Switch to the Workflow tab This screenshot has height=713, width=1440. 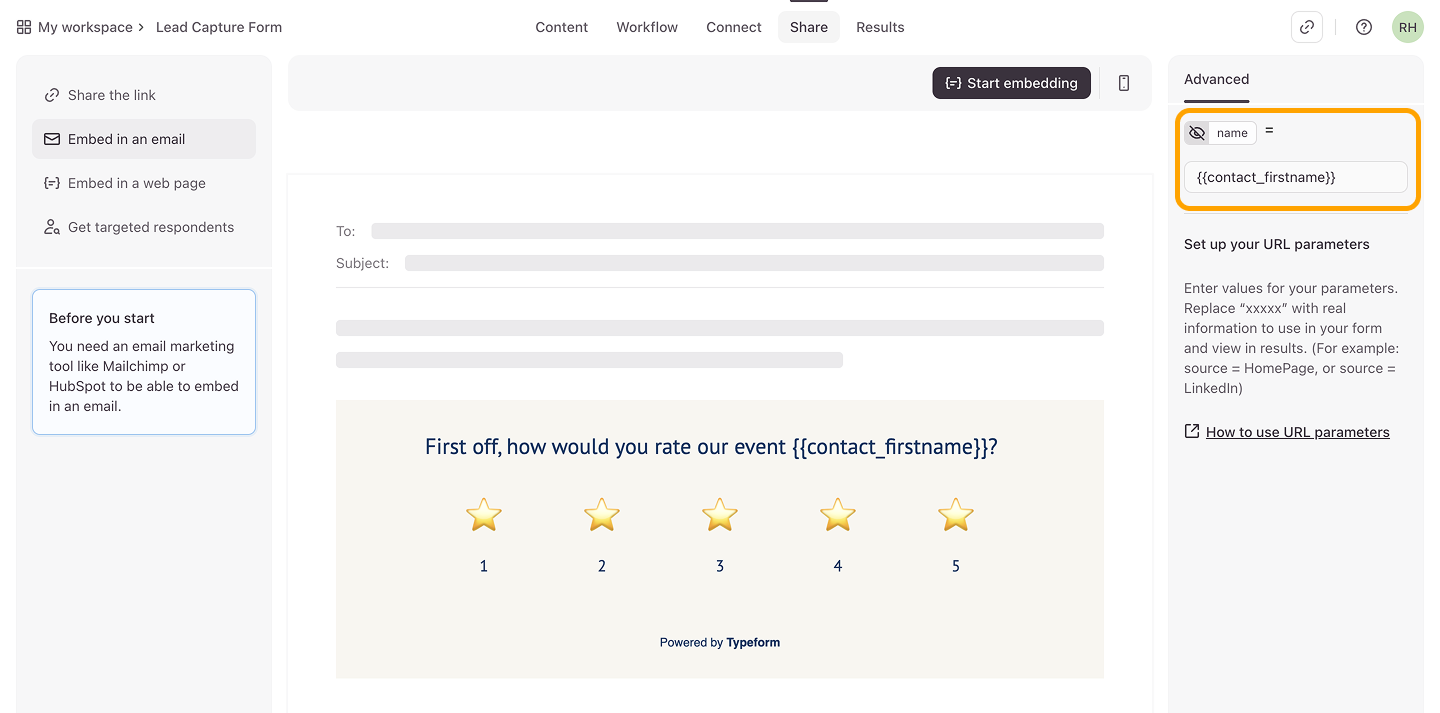[x=647, y=27]
